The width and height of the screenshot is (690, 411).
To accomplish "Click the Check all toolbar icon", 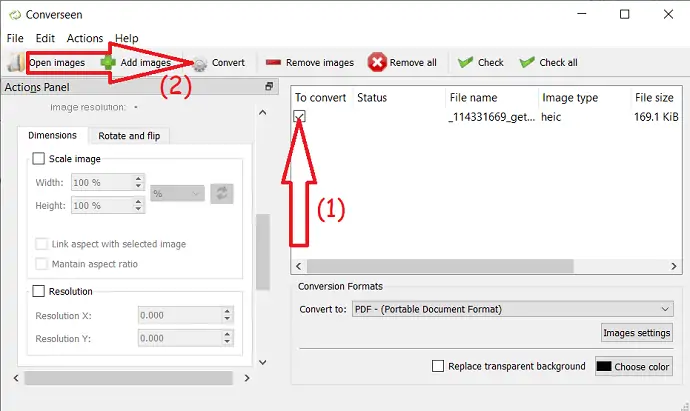I will (x=527, y=63).
